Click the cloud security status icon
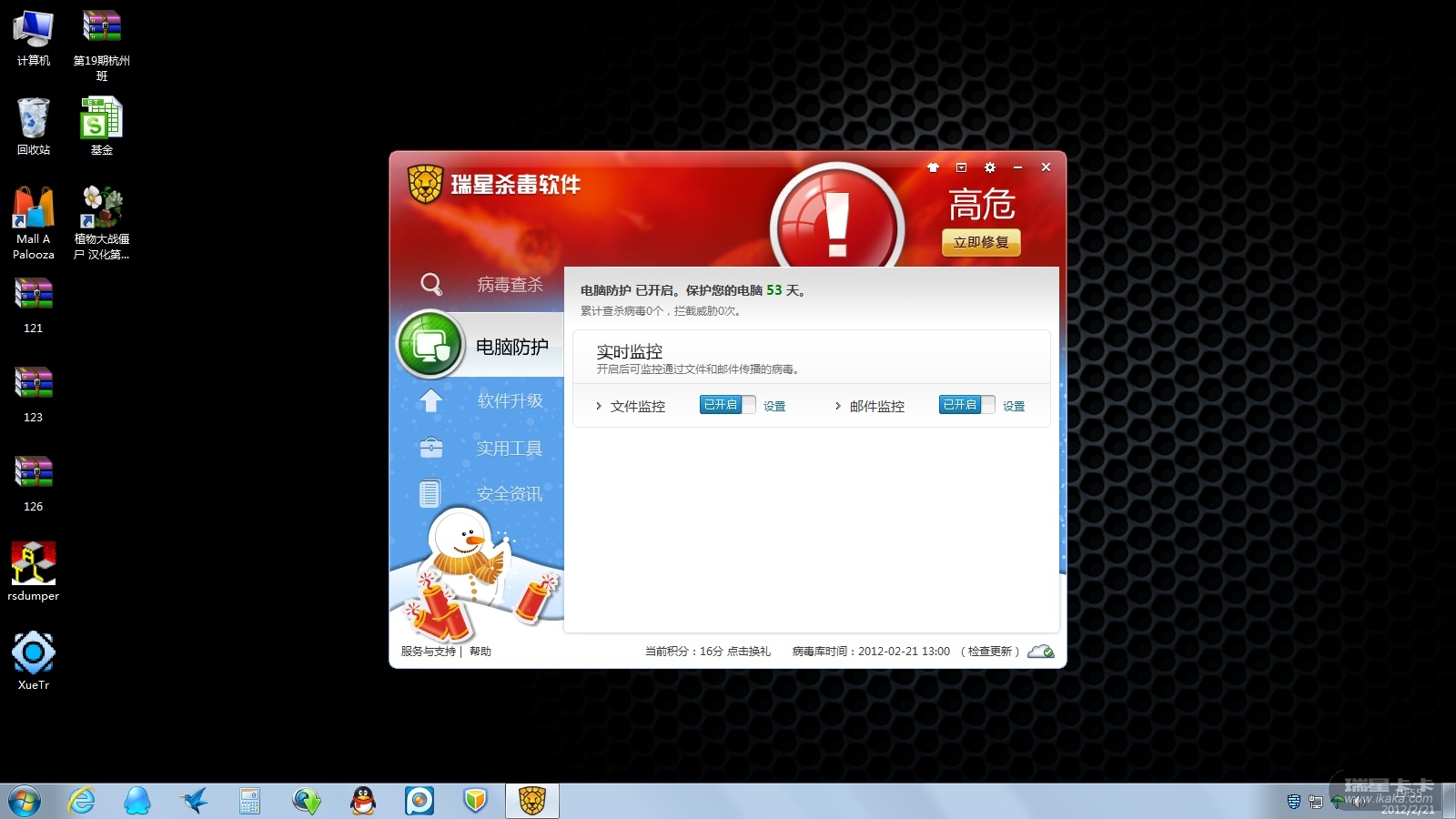This screenshot has height=819, width=1456. [1041, 652]
